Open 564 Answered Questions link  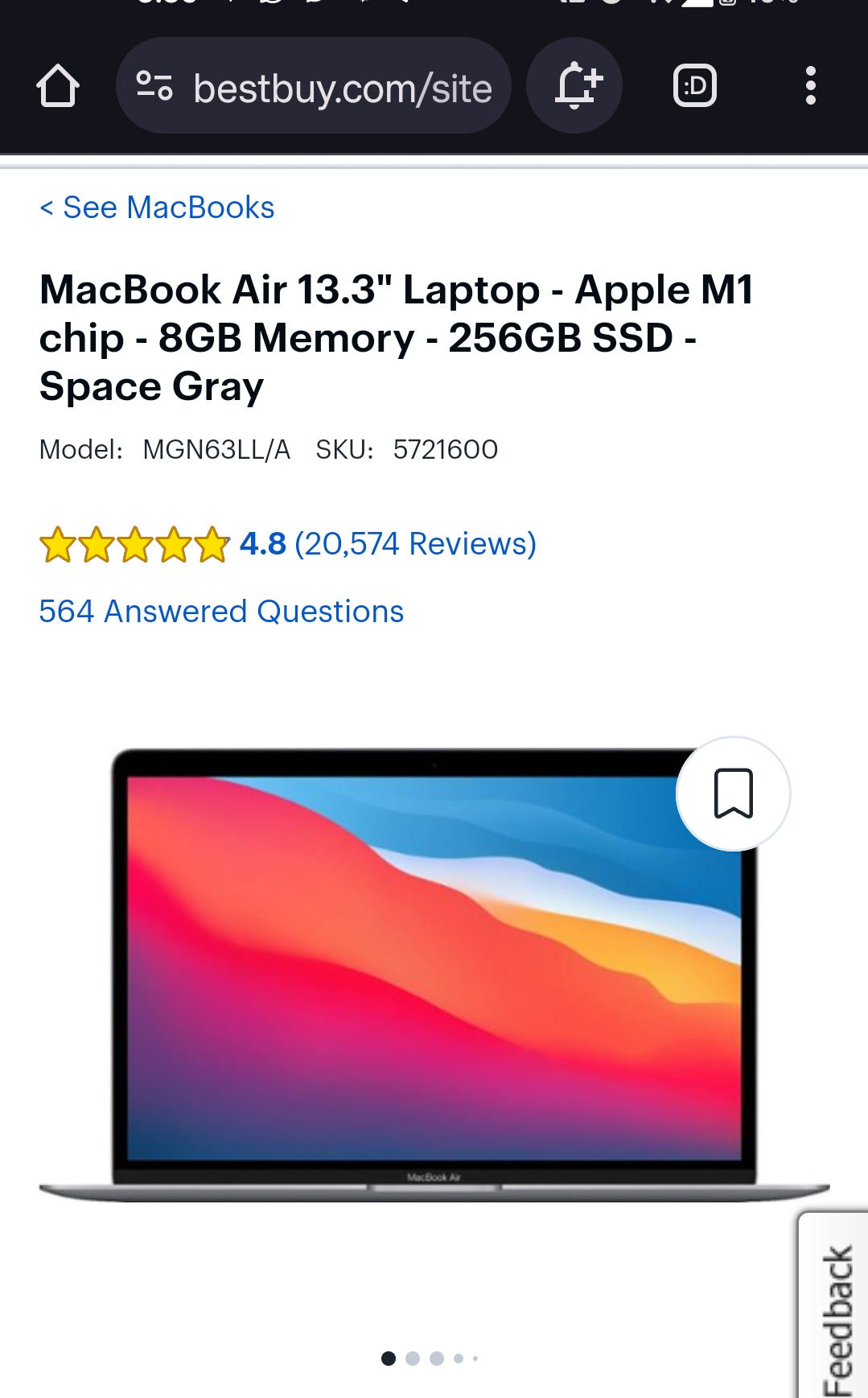click(x=221, y=612)
